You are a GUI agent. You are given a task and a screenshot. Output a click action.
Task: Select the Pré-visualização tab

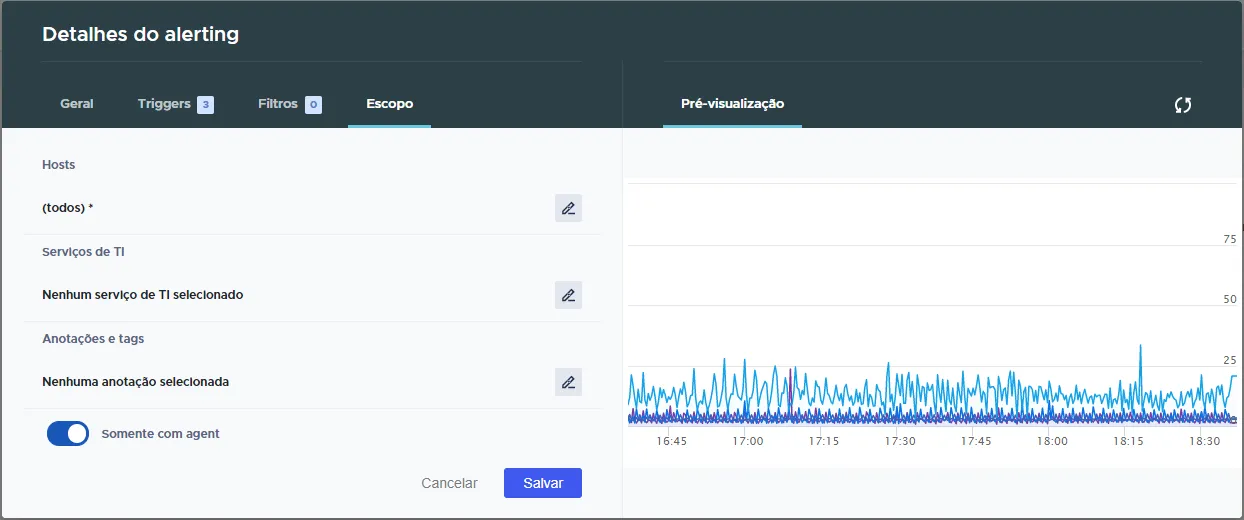click(x=732, y=104)
